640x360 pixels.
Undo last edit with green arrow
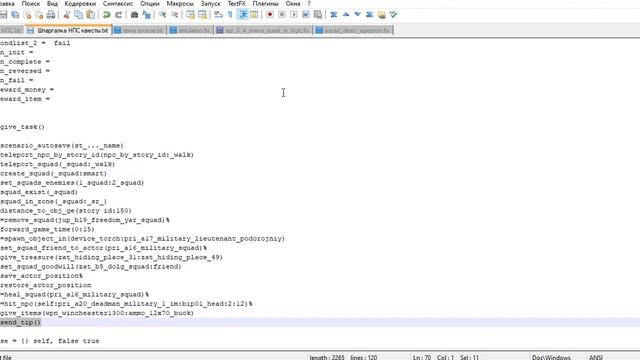click(107, 15)
